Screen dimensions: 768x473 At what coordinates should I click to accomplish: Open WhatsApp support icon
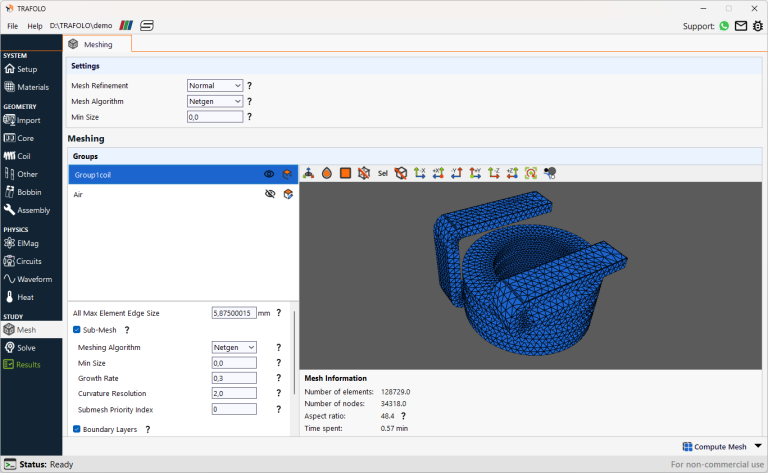(x=724, y=26)
